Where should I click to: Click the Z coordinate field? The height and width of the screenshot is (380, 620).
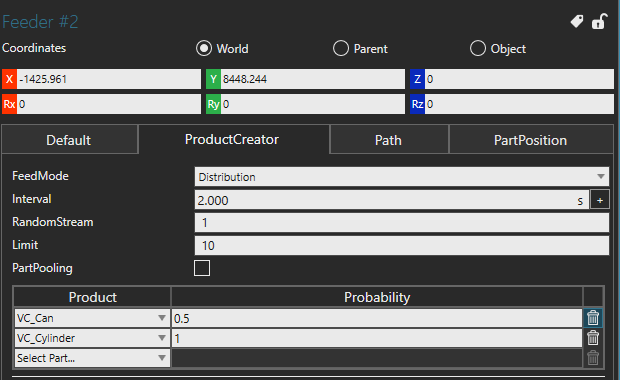tap(519, 79)
